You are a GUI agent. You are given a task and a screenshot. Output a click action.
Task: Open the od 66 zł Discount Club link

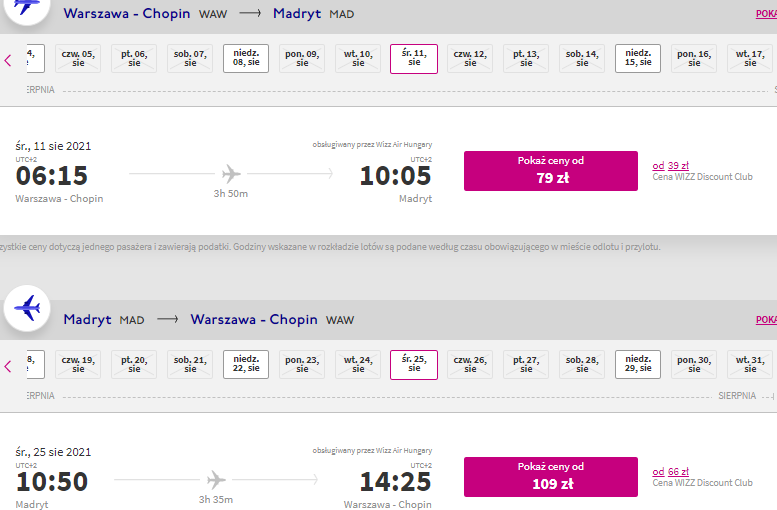click(670, 471)
